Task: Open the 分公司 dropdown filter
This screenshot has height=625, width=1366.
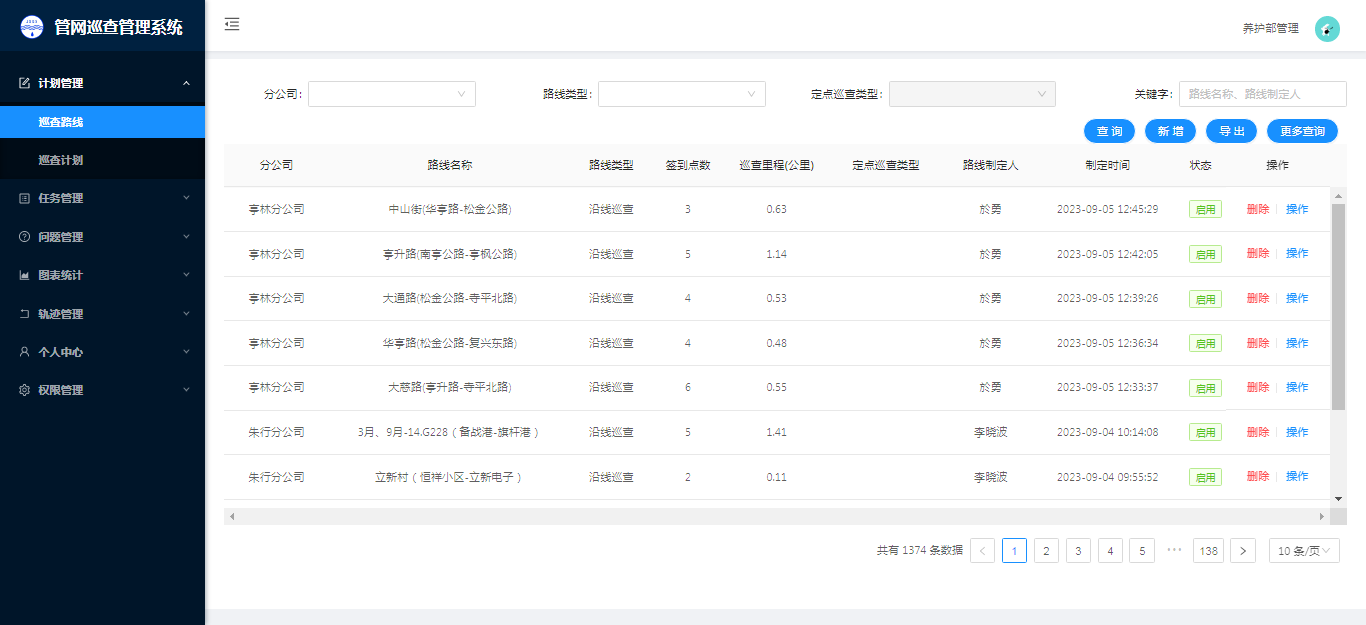Action: click(x=391, y=94)
